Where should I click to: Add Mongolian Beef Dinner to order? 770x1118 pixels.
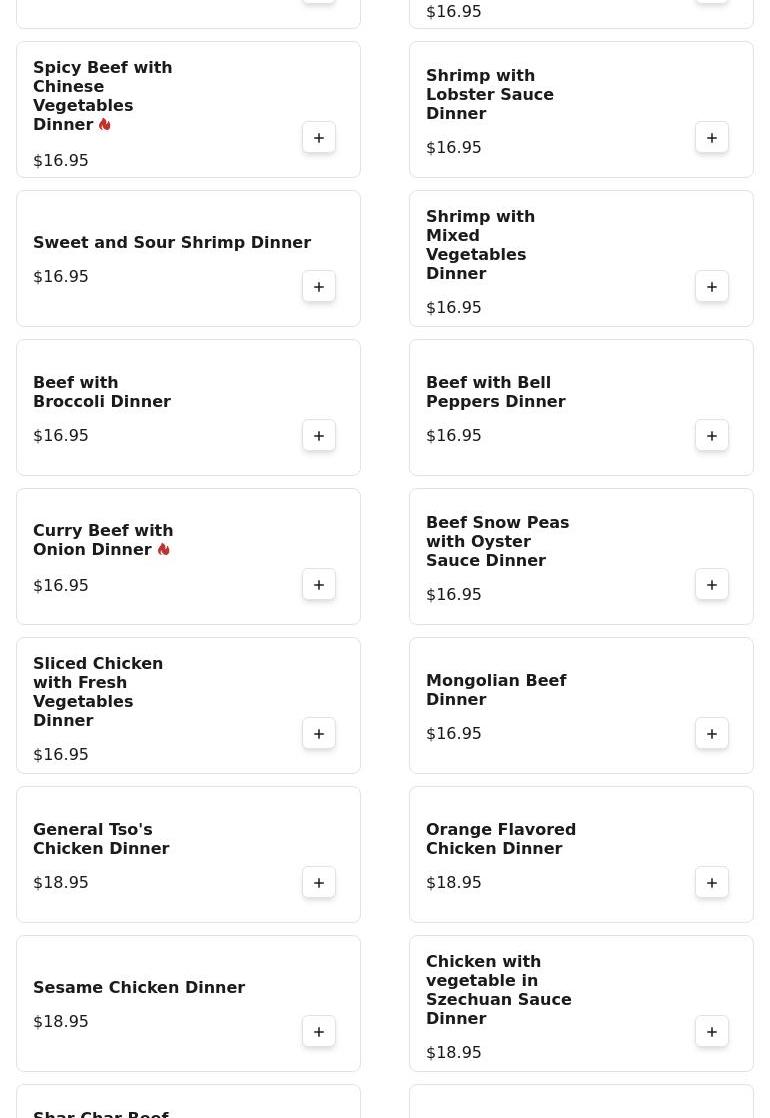712,734
